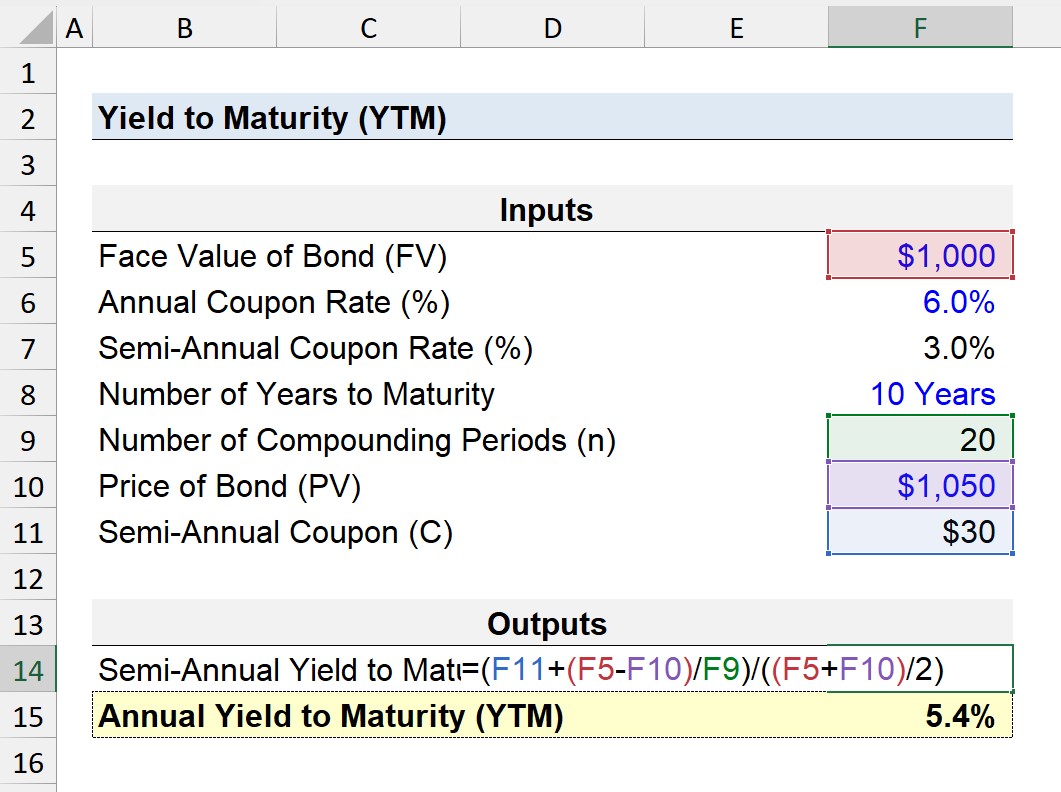Image resolution: width=1061 pixels, height=792 pixels.
Task: Click the 10 Years maturity cell
Action: click(x=920, y=394)
